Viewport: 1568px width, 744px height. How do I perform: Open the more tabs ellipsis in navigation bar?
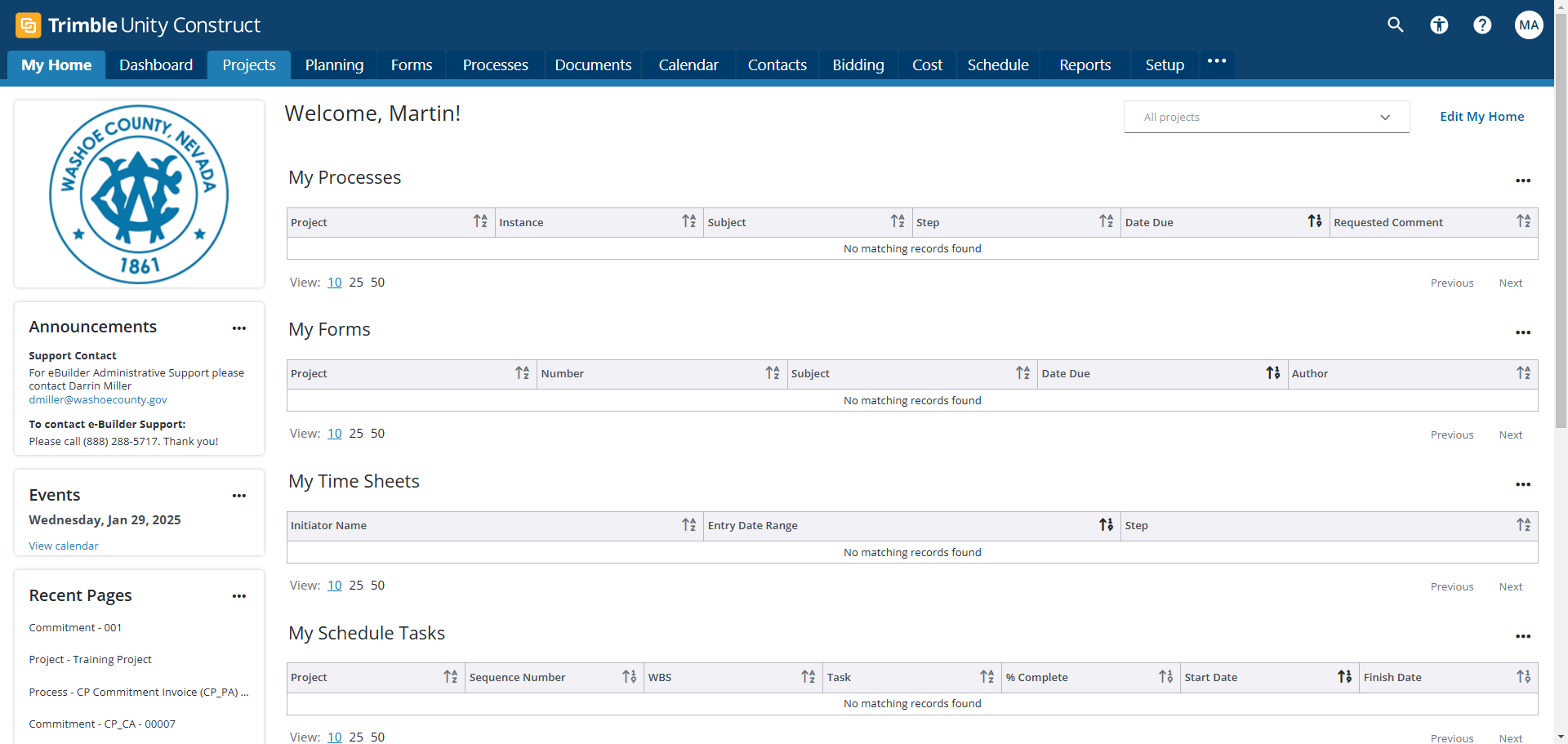(1217, 61)
